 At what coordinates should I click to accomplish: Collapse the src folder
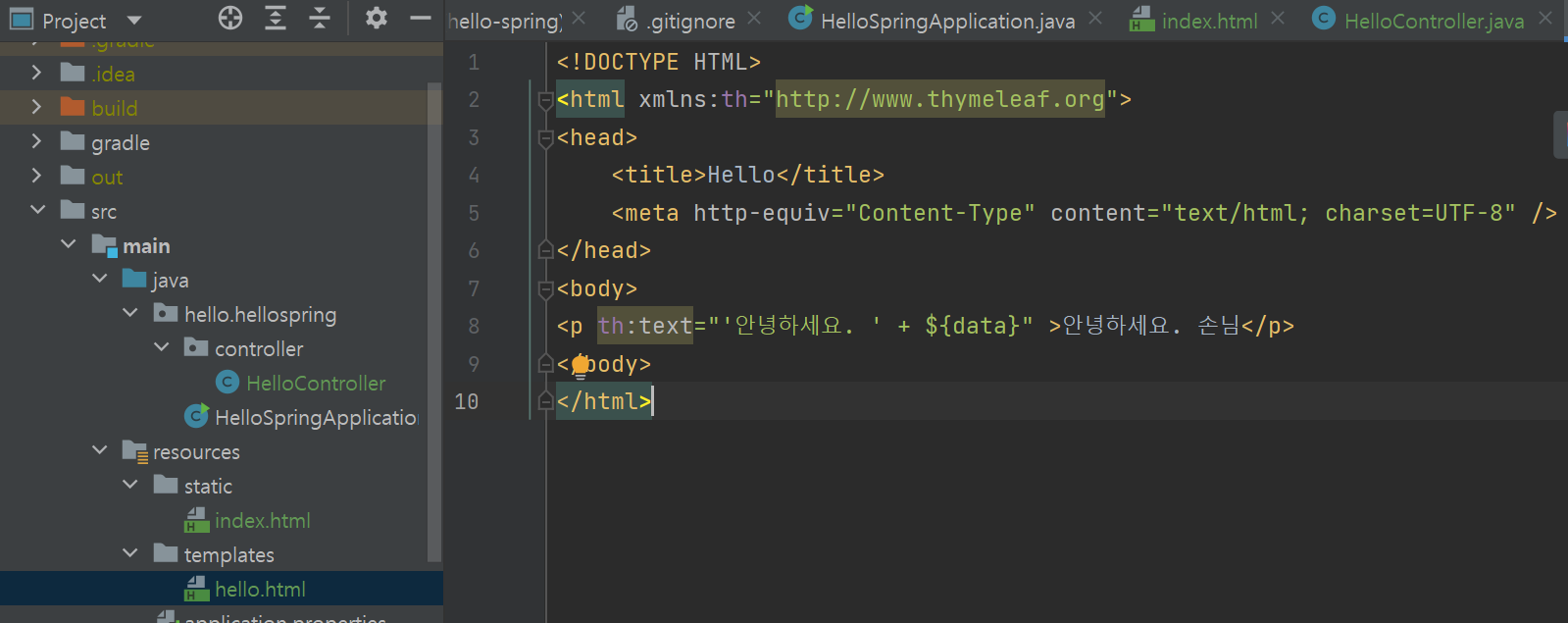[x=37, y=210]
